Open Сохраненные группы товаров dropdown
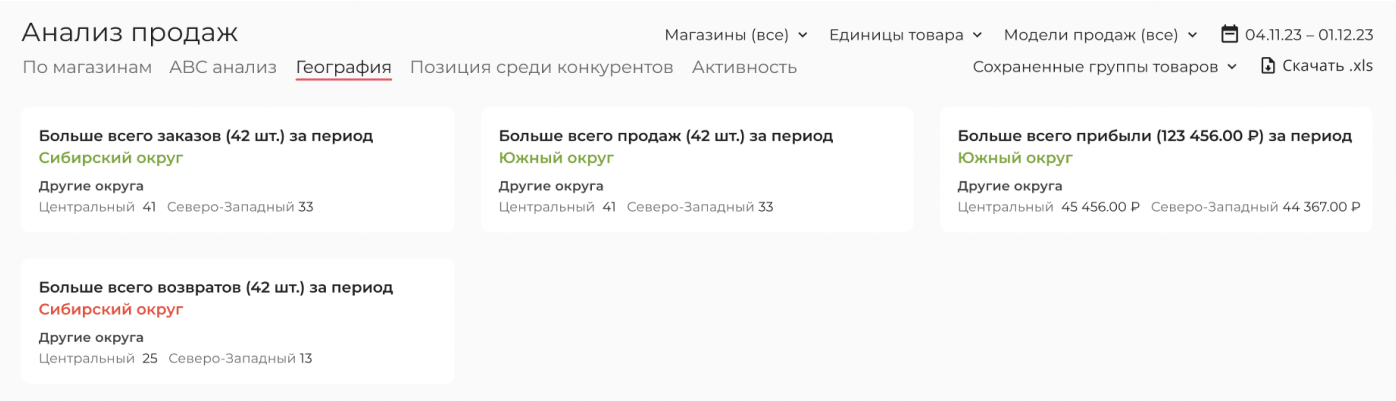 point(1105,67)
